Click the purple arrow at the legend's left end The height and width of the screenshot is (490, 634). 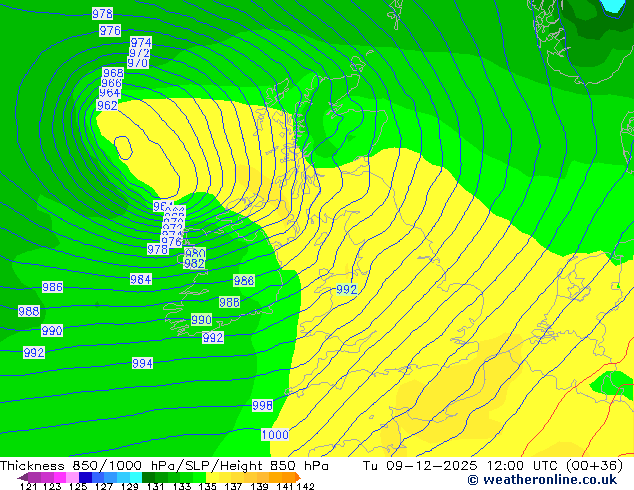pos(22,477)
